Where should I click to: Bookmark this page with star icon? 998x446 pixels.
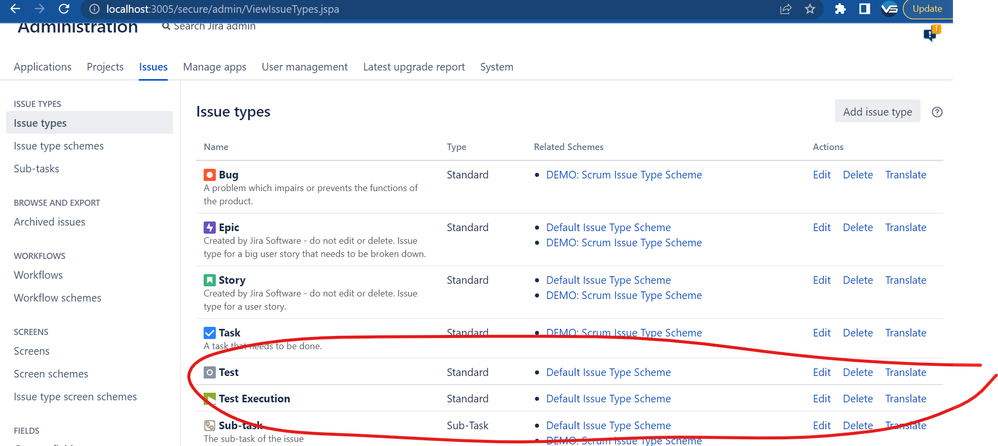click(x=810, y=9)
